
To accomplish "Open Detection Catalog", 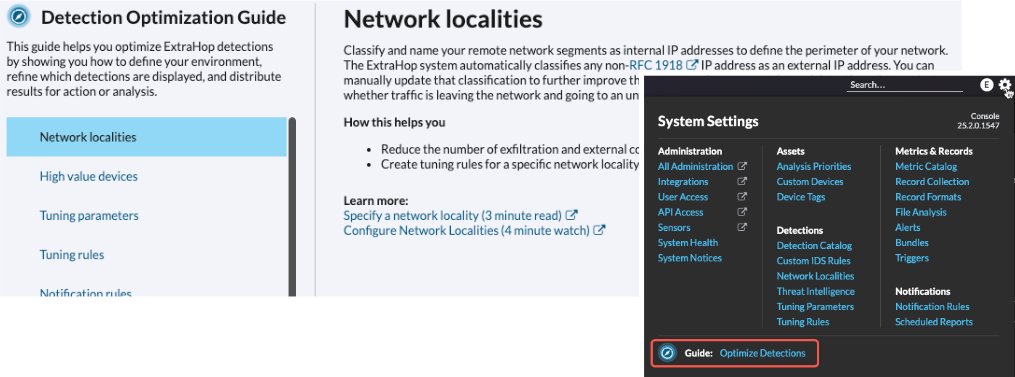I will [814, 246].
